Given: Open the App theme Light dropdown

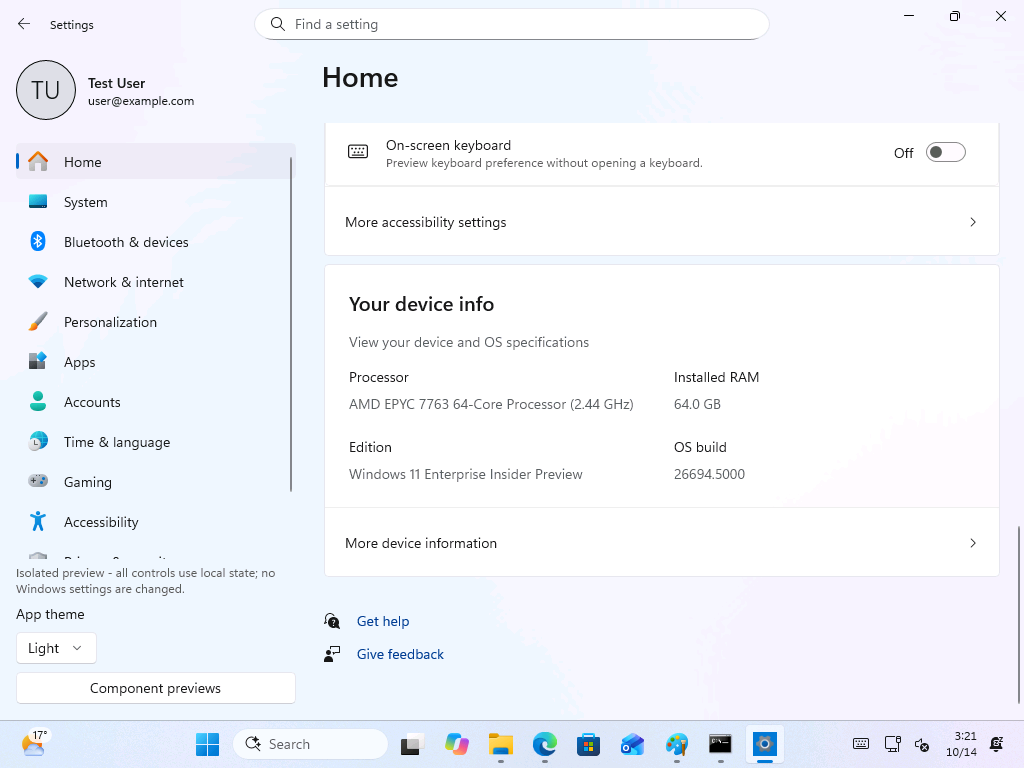Looking at the screenshot, I should point(56,648).
